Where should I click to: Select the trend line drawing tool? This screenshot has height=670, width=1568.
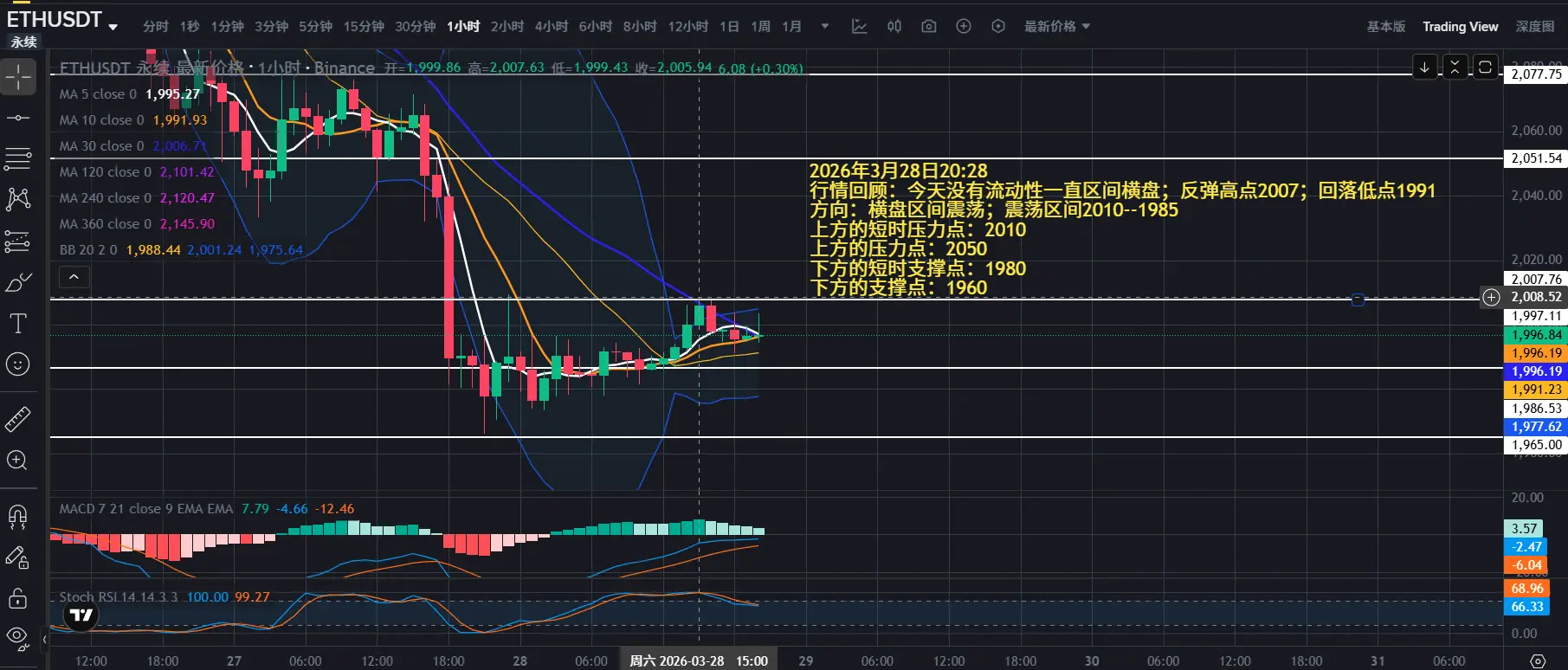[18, 118]
